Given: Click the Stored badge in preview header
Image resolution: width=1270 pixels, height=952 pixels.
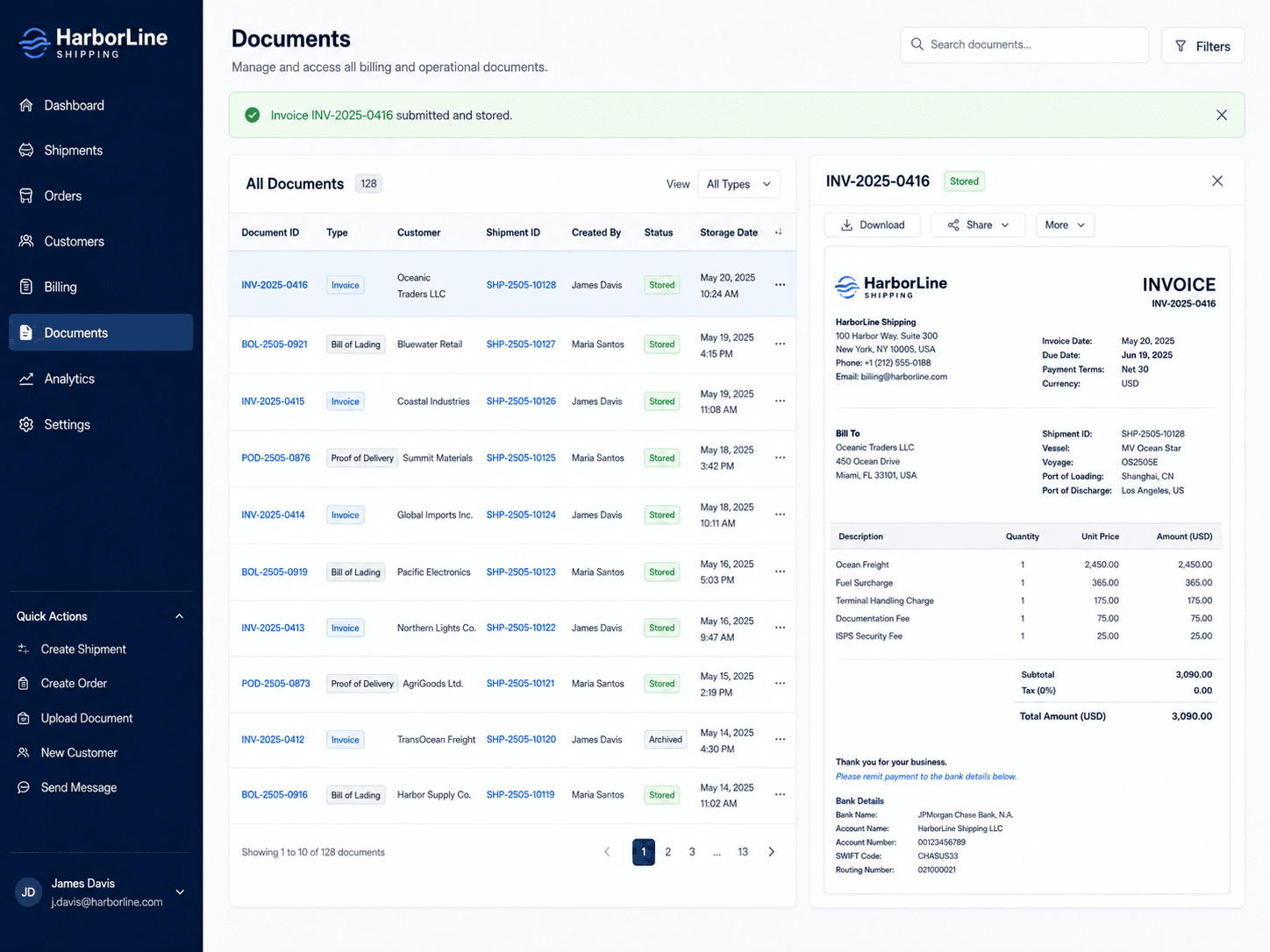Looking at the screenshot, I should (x=964, y=181).
